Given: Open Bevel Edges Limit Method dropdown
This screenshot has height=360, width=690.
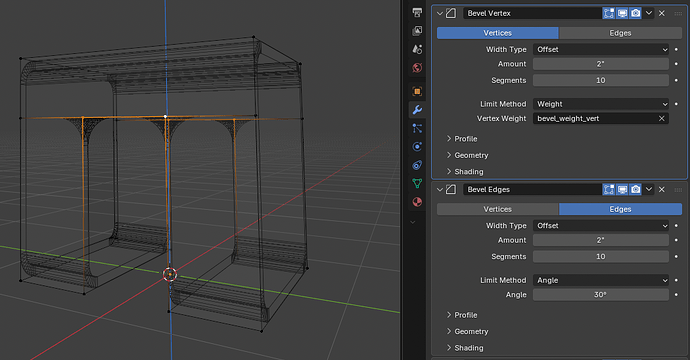Looking at the screenshot, I should tap(601, 280).
